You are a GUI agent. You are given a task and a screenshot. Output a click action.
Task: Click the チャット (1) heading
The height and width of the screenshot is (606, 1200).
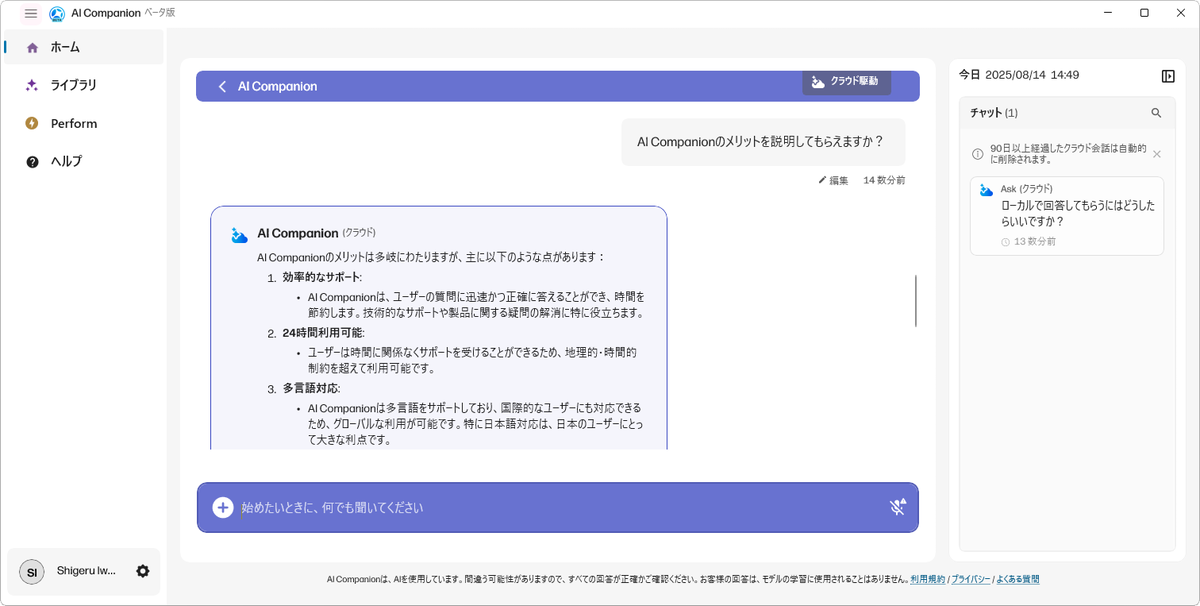click(994, 113)
